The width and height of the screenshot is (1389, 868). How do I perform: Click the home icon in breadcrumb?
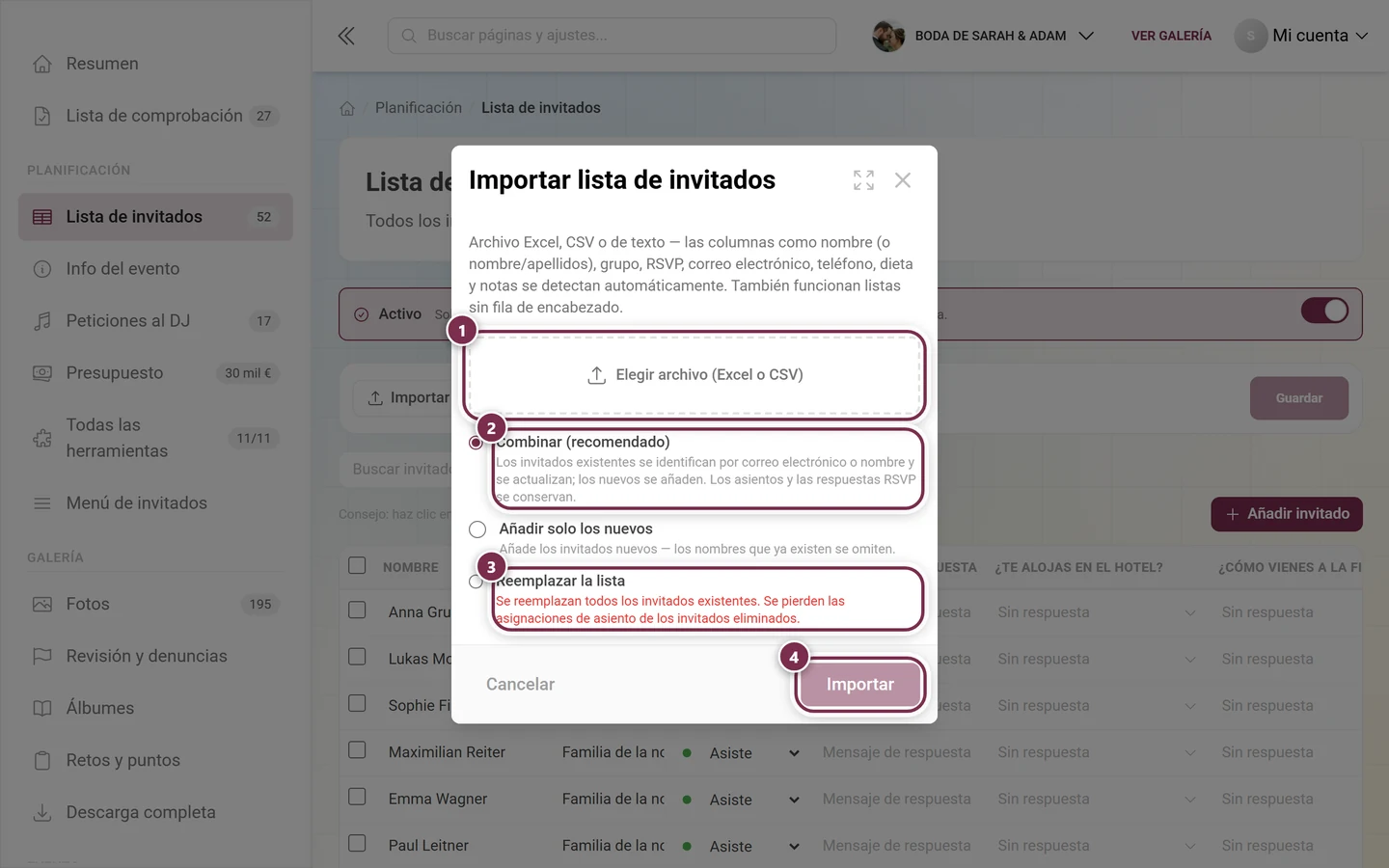tap(347, 108)
